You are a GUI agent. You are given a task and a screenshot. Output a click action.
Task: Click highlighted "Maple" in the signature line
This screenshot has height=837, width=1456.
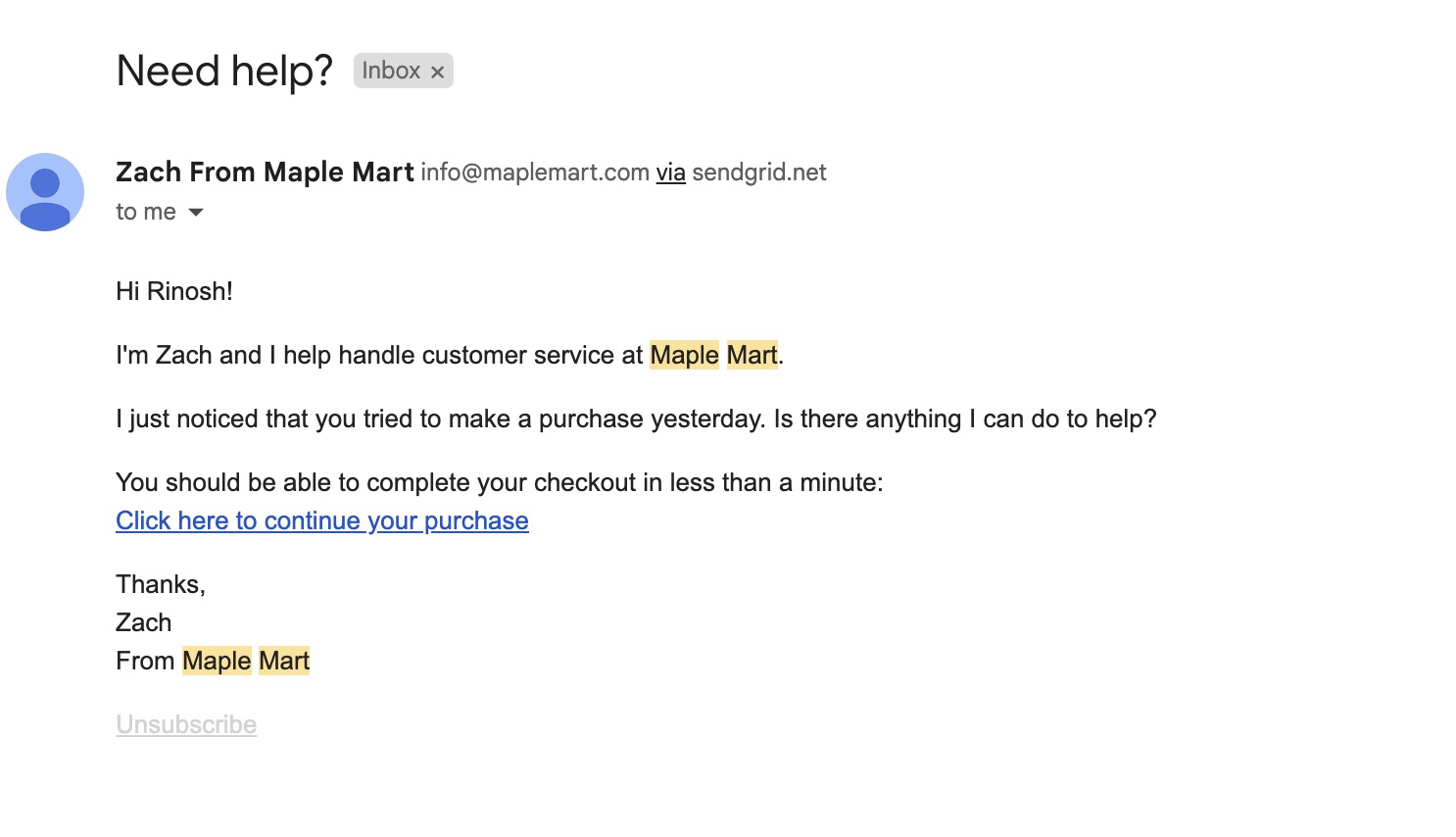point(217,661)
